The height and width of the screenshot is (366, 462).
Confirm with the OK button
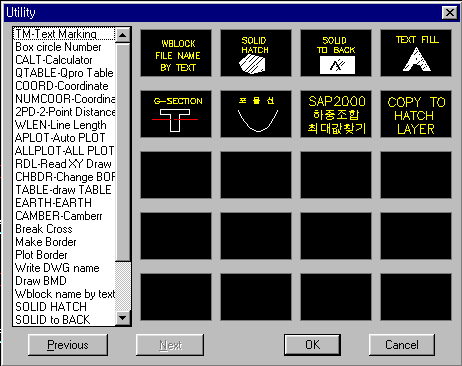[312, 345]
